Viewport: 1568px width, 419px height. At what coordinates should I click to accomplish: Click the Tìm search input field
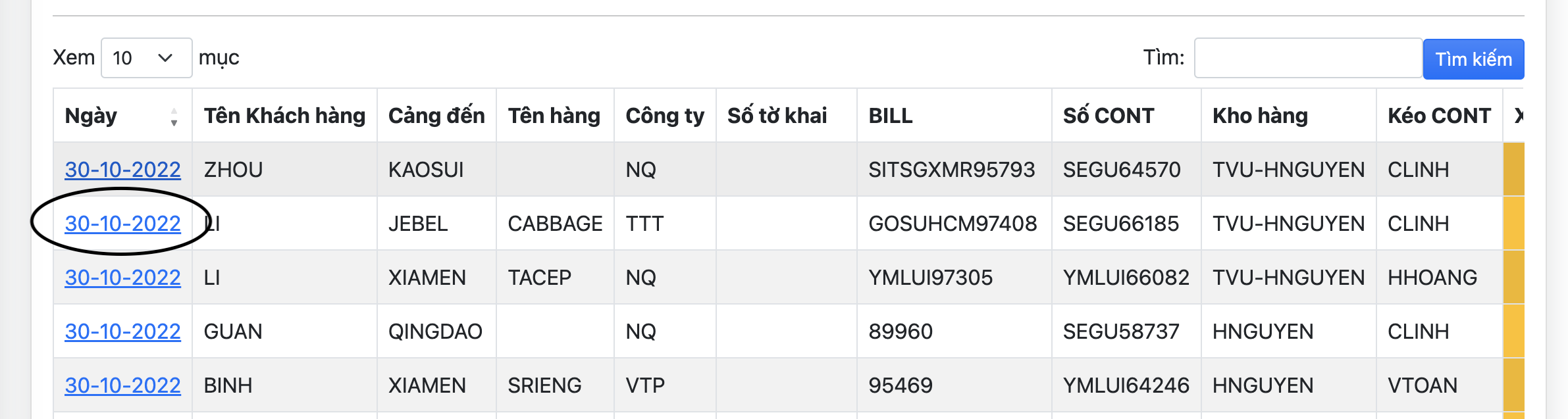coord(1307,58)
